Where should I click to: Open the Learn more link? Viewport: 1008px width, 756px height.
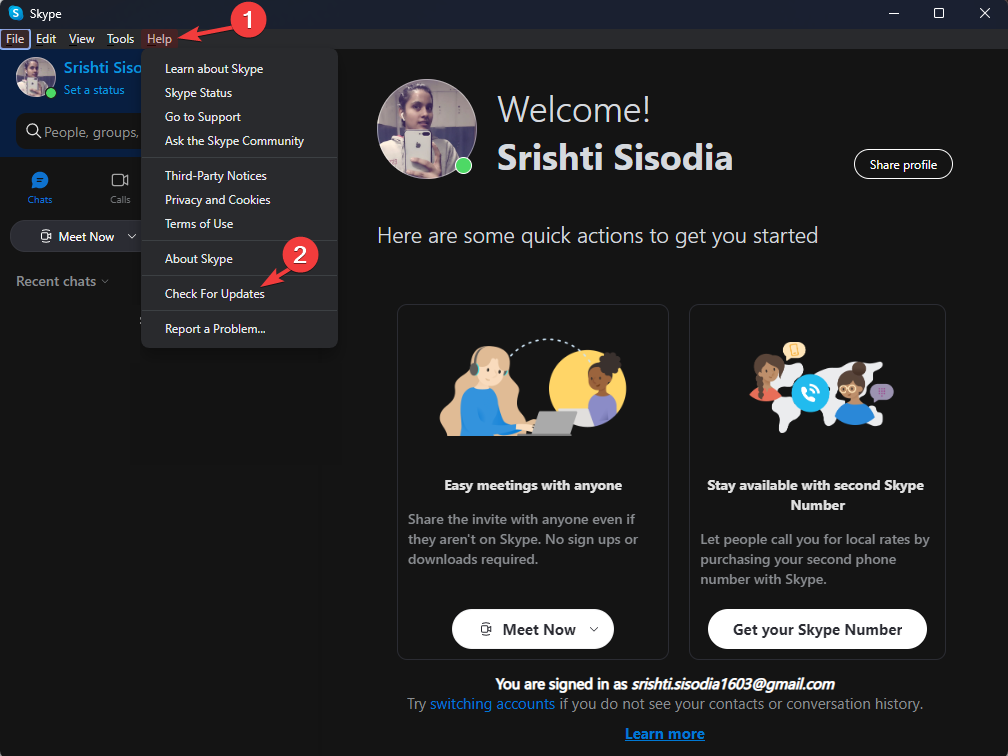click(665, 734)
